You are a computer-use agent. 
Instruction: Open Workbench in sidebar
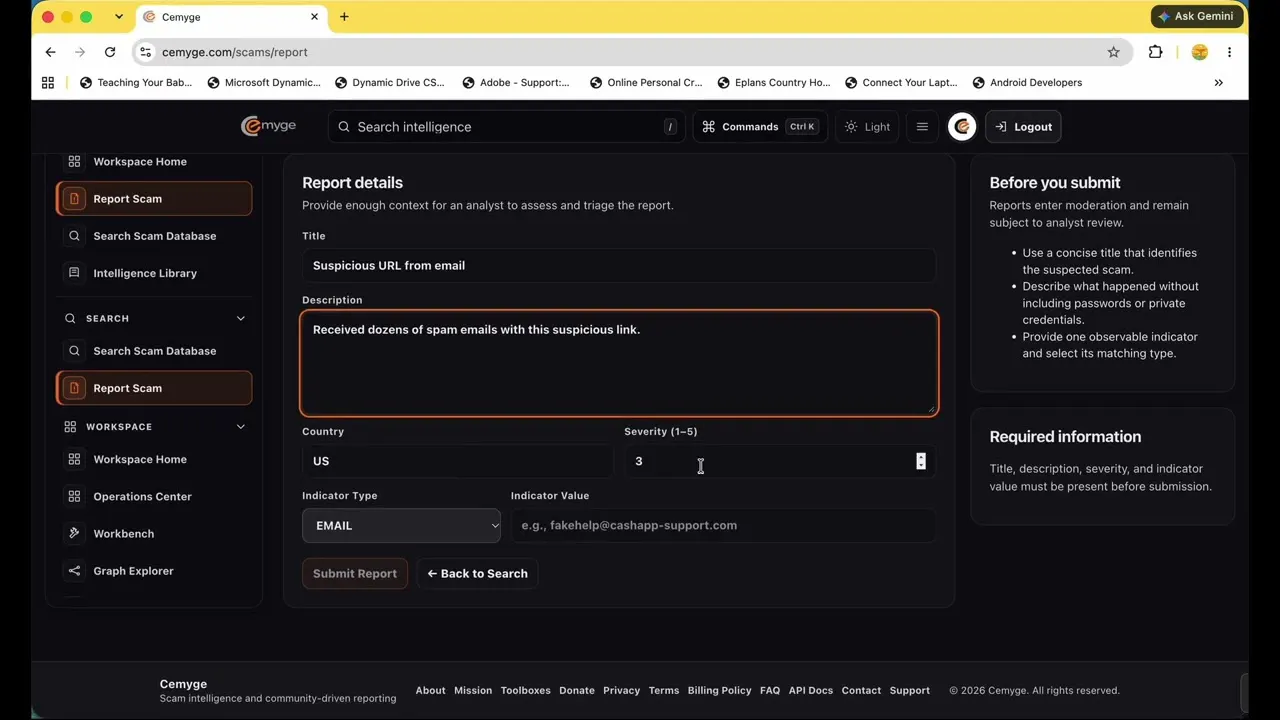click(x=154, y=533)
